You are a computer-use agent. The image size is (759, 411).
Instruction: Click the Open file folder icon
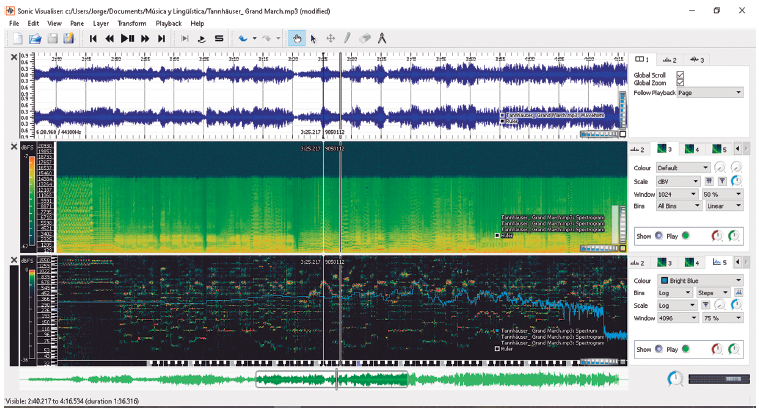click(x=35, y=38)
